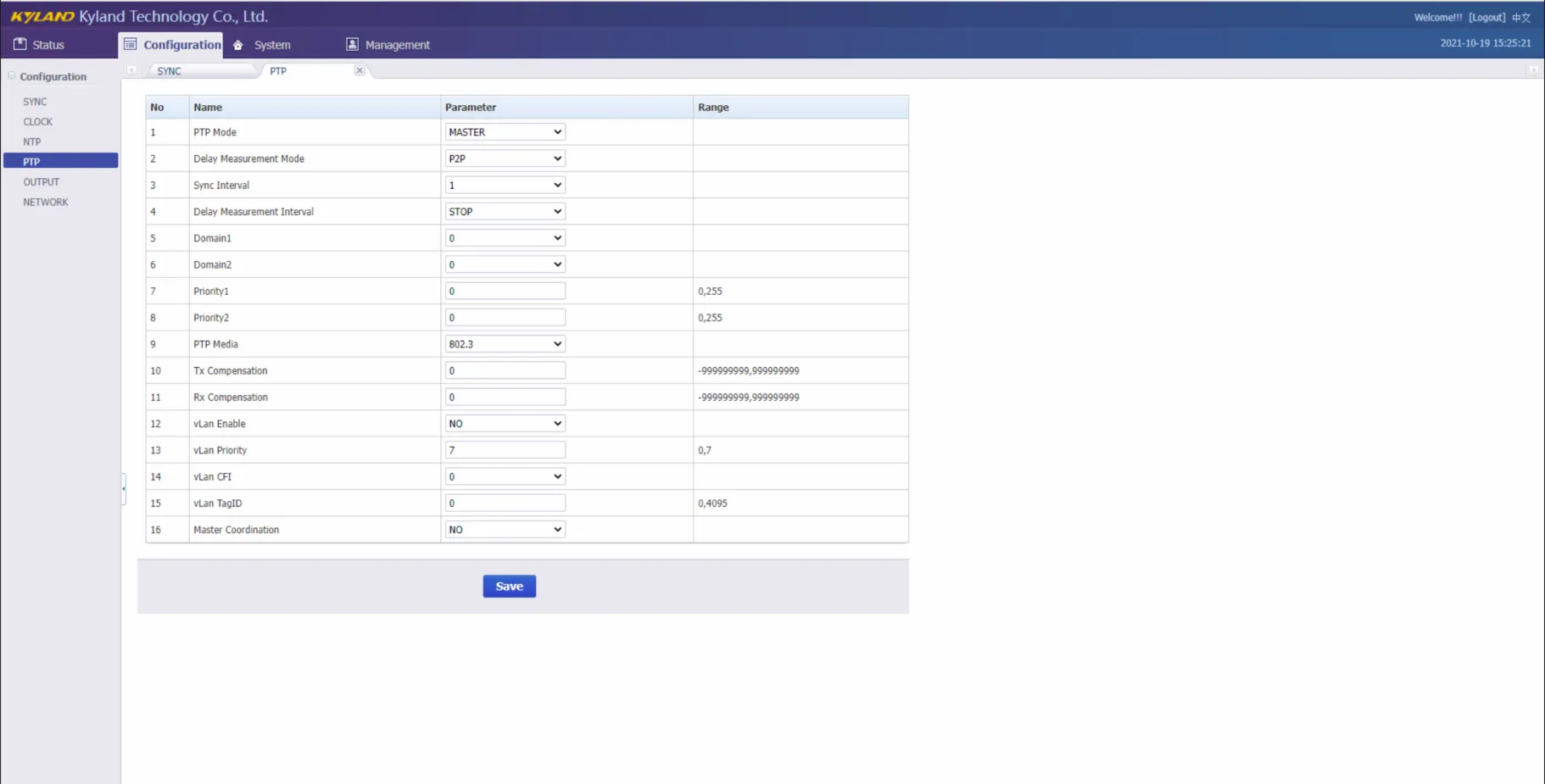The image size is (1545, 784).
Task: Open the PTP Media dropdown
Action: (x=505, y=344)
